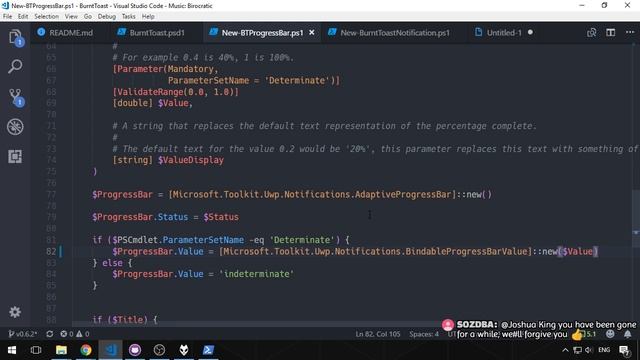The image size is (640, 360).
Task: Open the GitKraken taskbar icon
Action: coord(184,350)
